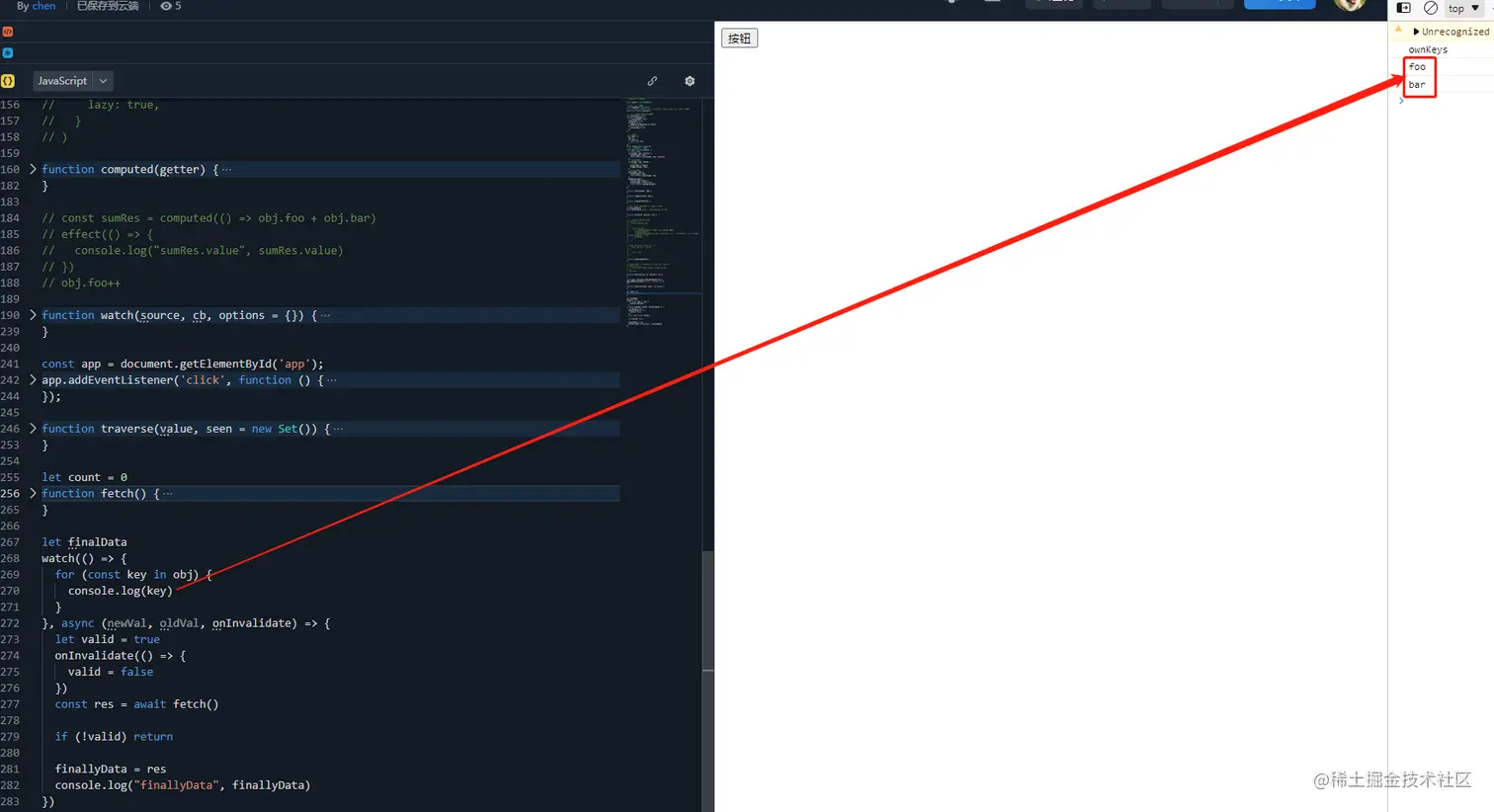1494x812 pixels.
Task: Toggle the devtools console sidebar icon
Action: tap(1403, 8)
